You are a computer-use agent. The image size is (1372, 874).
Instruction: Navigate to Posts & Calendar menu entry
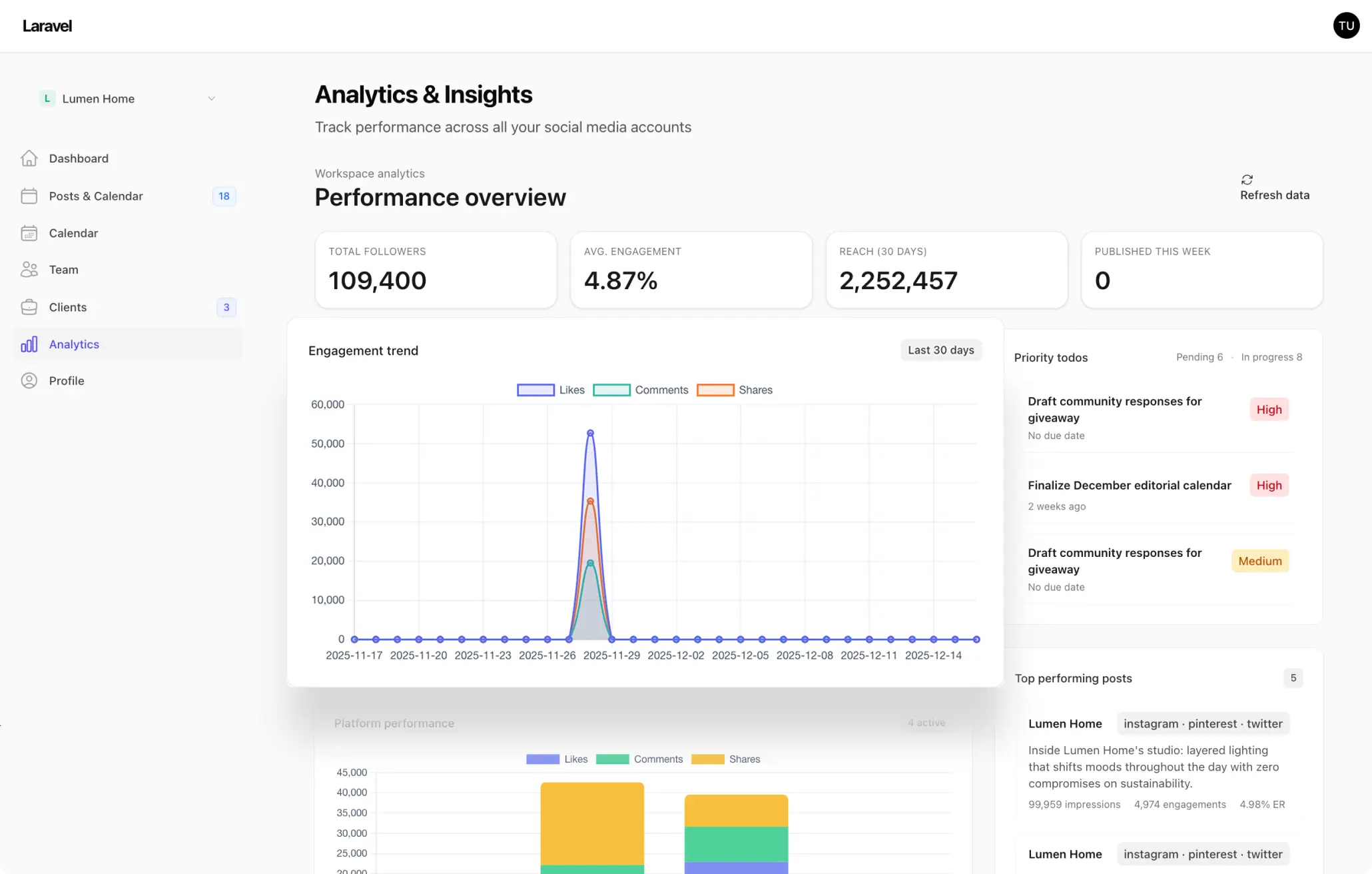pyautogui.click(x=96, y=196)
